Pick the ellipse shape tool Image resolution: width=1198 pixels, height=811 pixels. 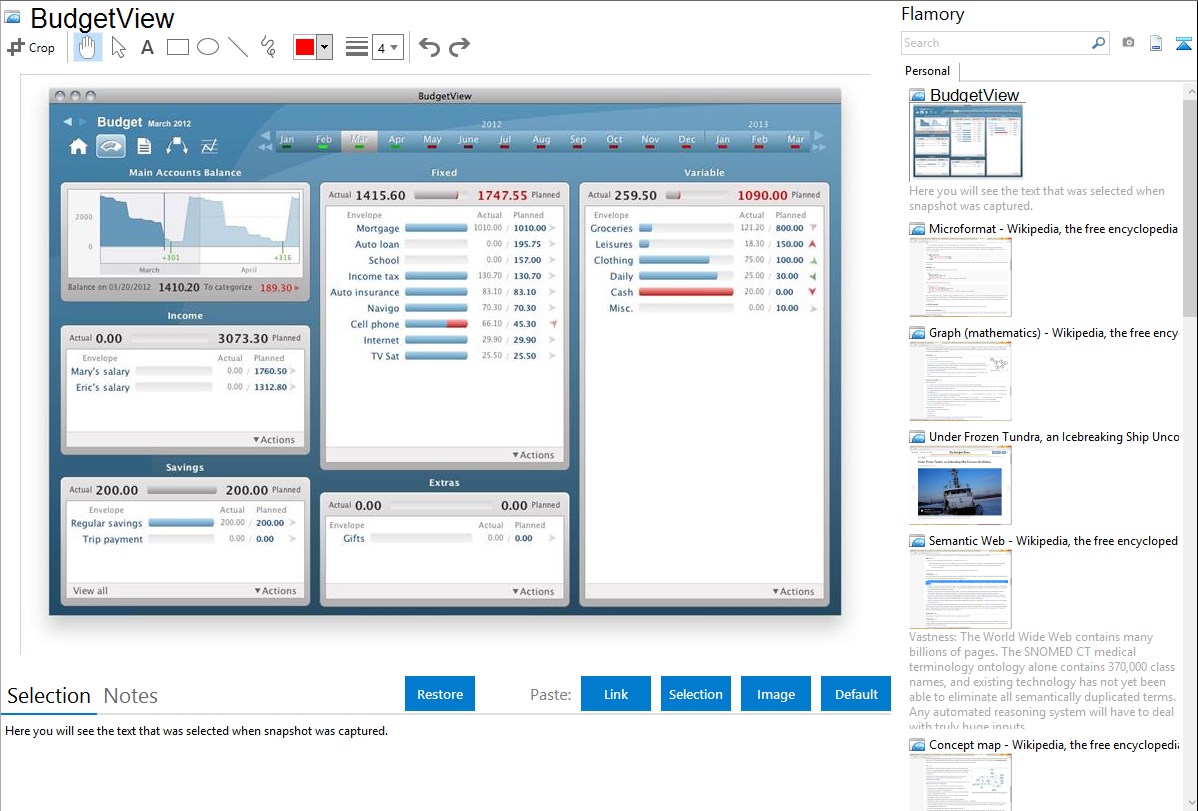pyautogui.click(x=208, y=47)
